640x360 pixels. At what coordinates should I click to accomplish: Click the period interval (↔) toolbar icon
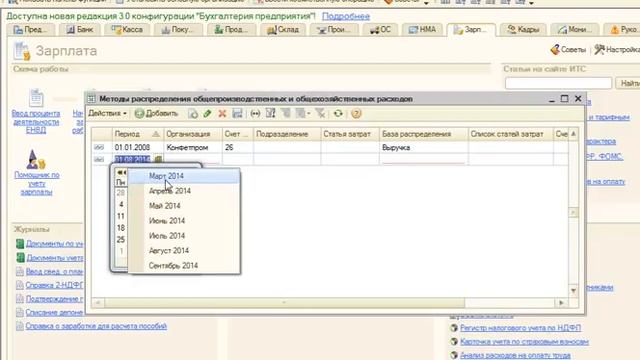pyautogui.click(x=256, y=113)
